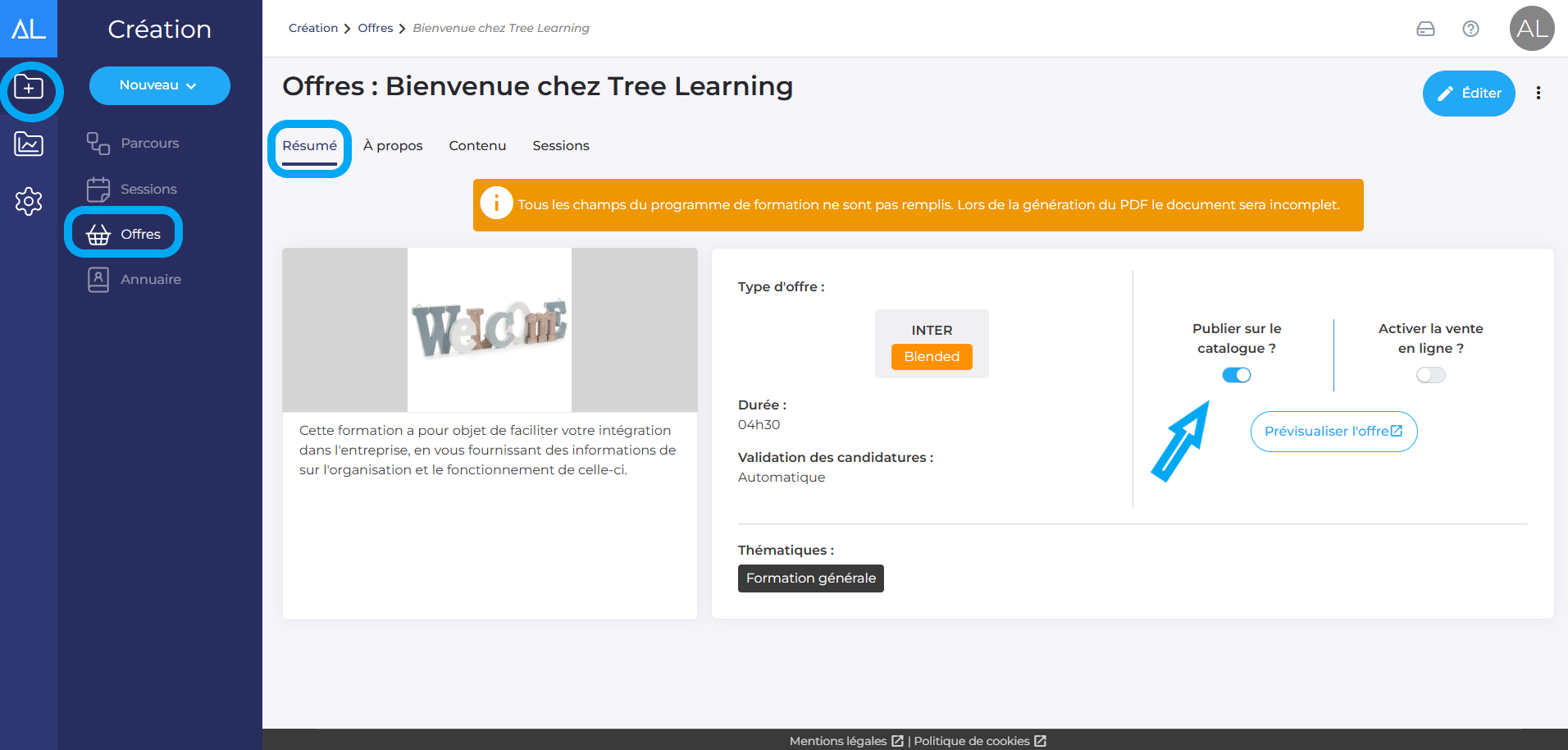
Task: Click Prévisualiser l'offre button
Action: click(x=1333, y=432)
